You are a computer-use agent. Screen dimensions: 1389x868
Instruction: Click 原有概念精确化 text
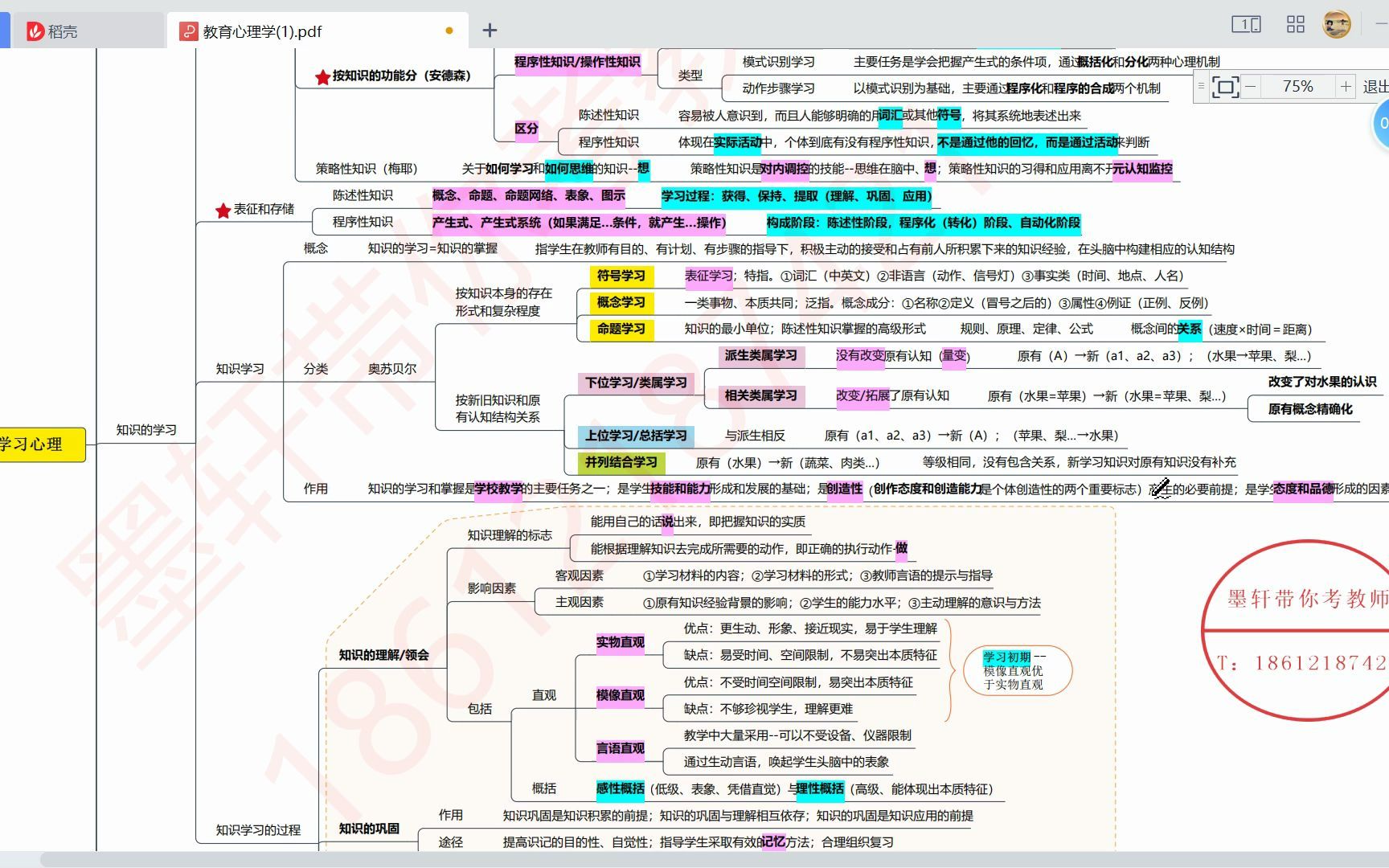[x=1310, y=409]
